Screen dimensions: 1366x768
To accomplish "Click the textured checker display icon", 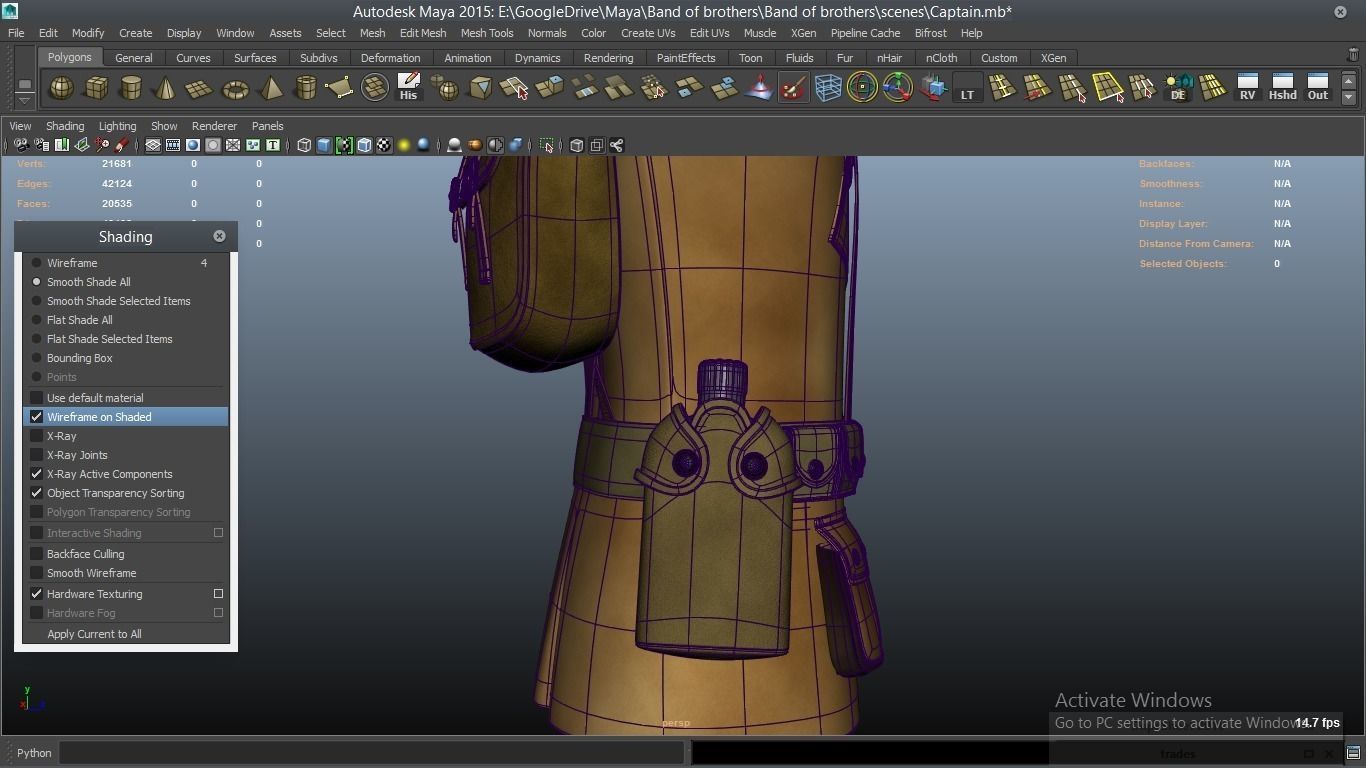I will tap(384, 145).
